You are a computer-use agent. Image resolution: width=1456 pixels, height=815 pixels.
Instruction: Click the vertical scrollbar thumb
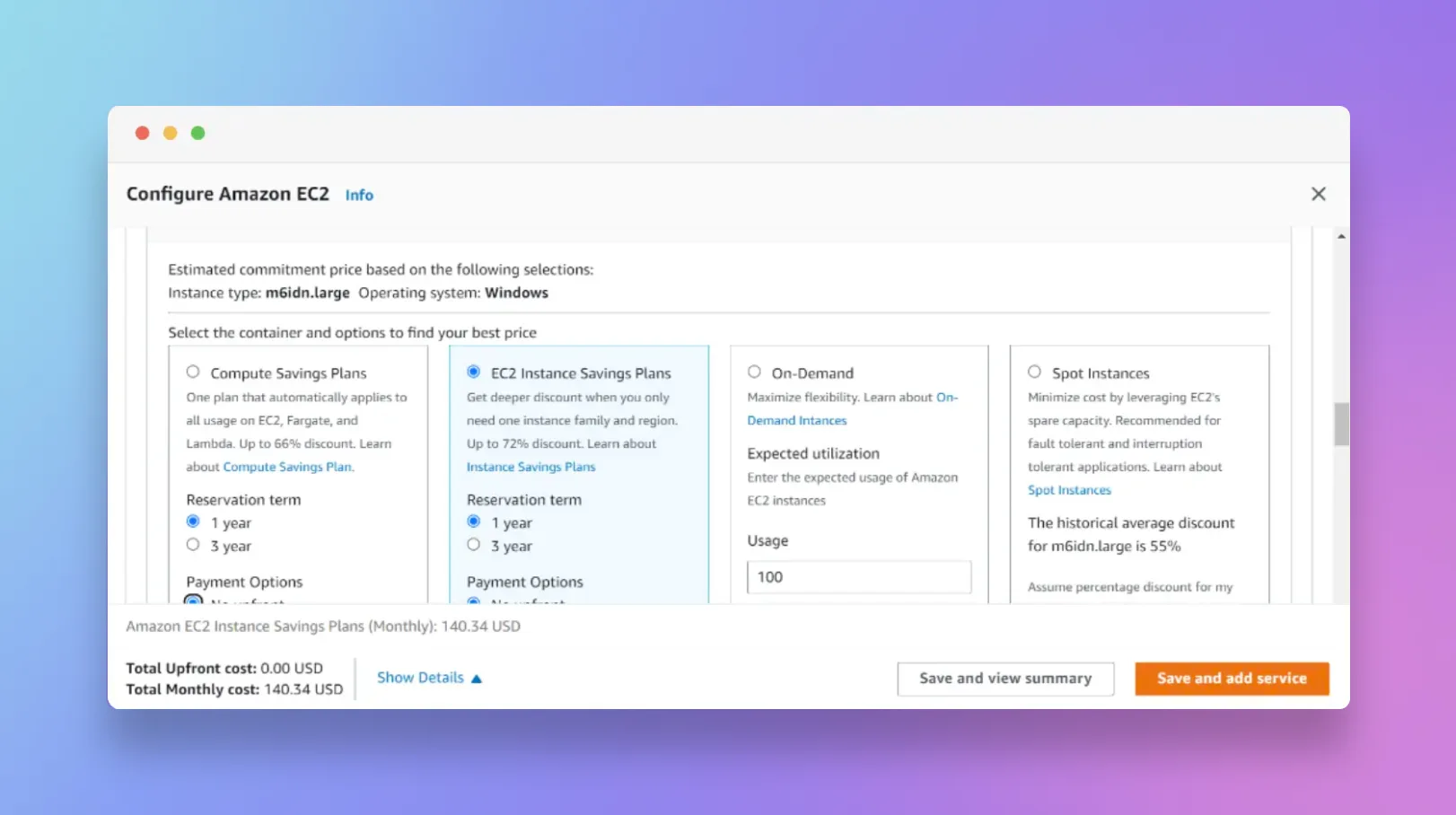(1341, 424)
